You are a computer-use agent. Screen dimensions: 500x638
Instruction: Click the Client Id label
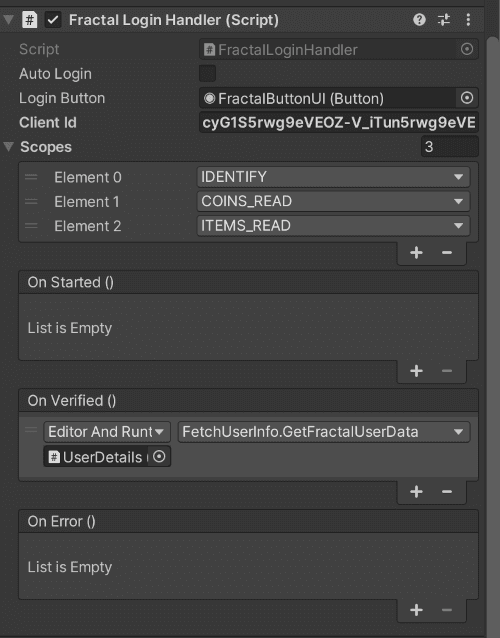coord(48,122)
